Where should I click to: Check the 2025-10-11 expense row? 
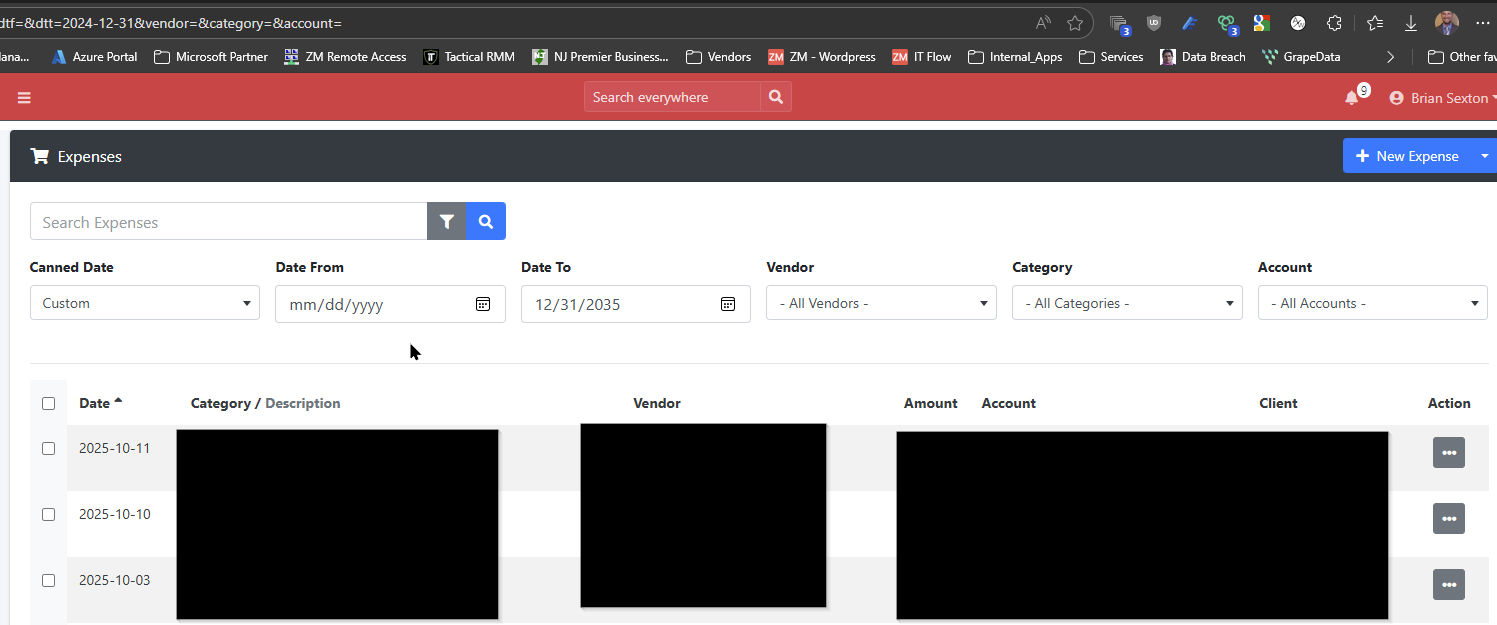click(x=49, y=449)
